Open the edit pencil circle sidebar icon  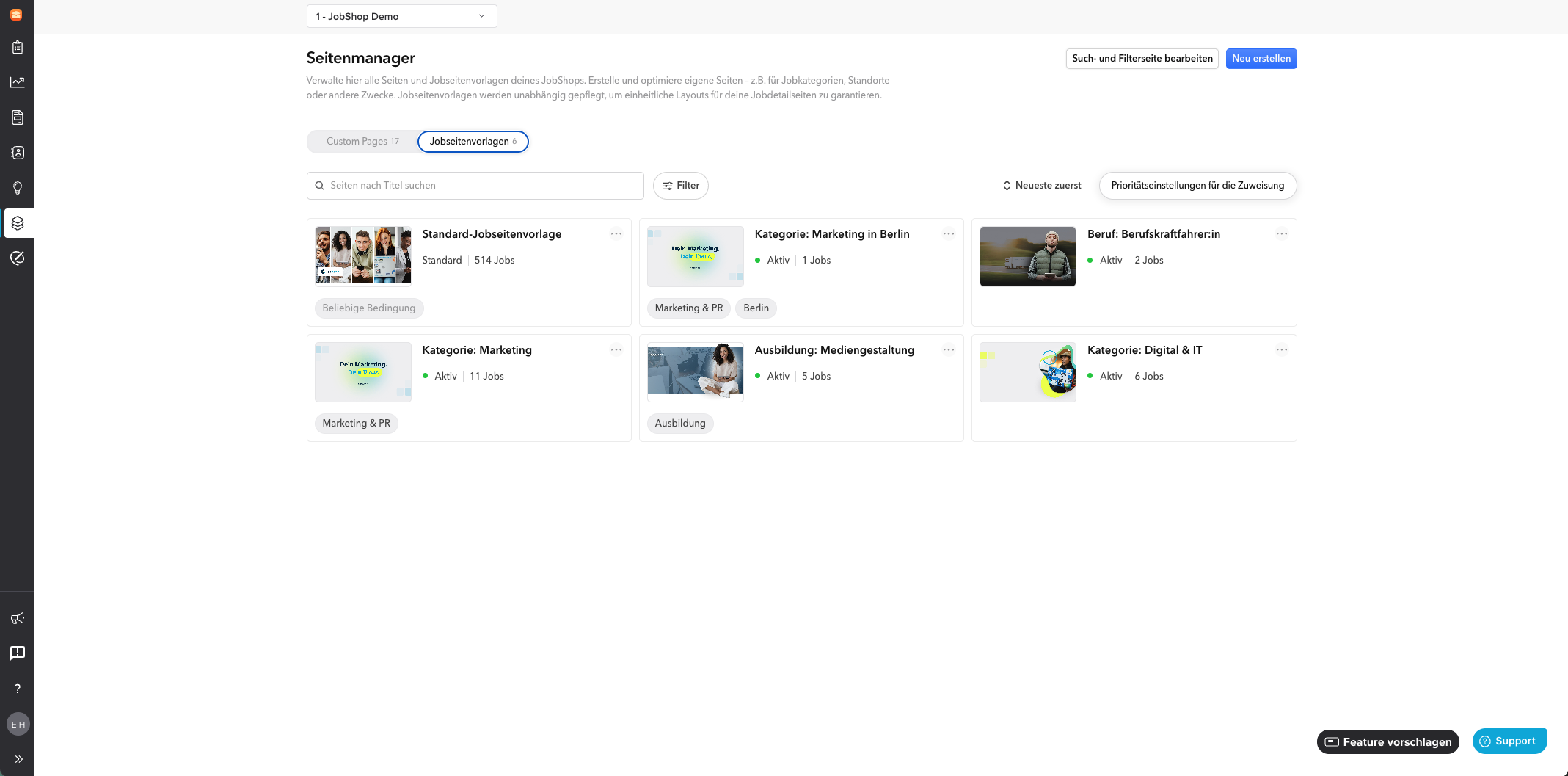(x=18, y=258)
